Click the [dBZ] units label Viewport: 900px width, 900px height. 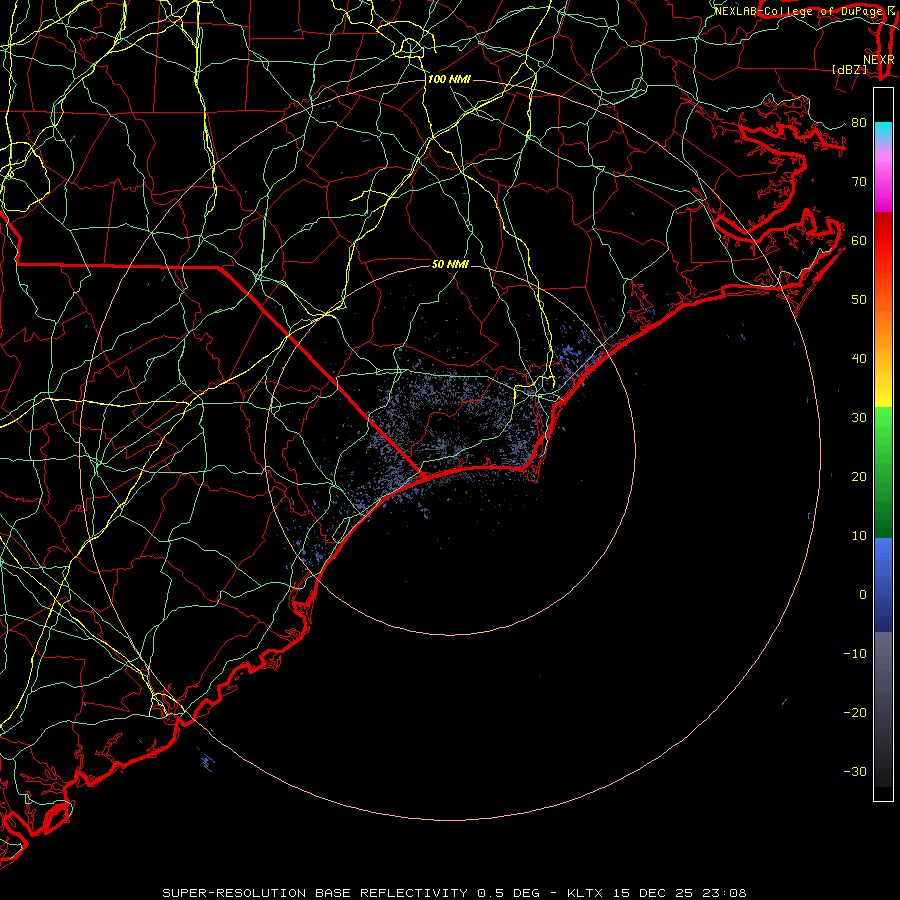click(x=849, y=70)
